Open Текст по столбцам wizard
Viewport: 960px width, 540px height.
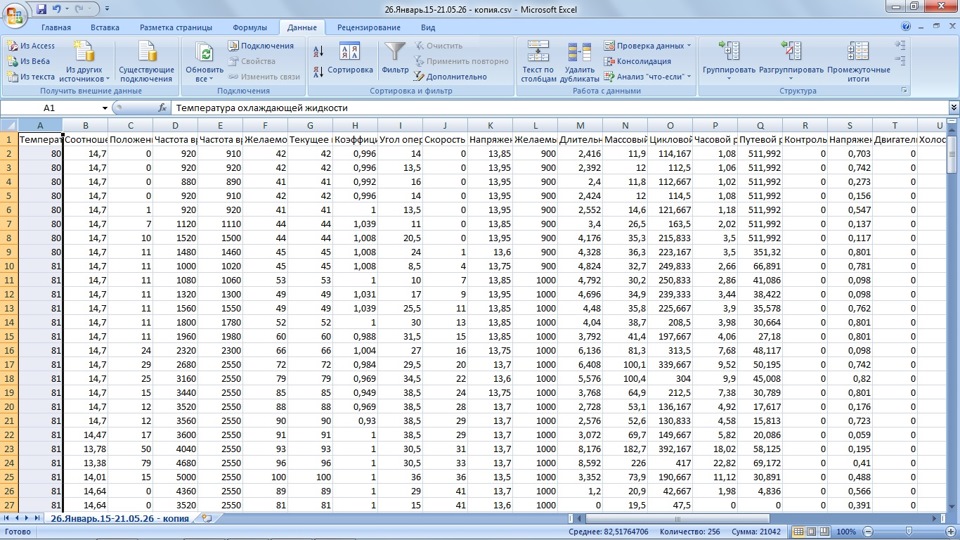tap(539, 61)
